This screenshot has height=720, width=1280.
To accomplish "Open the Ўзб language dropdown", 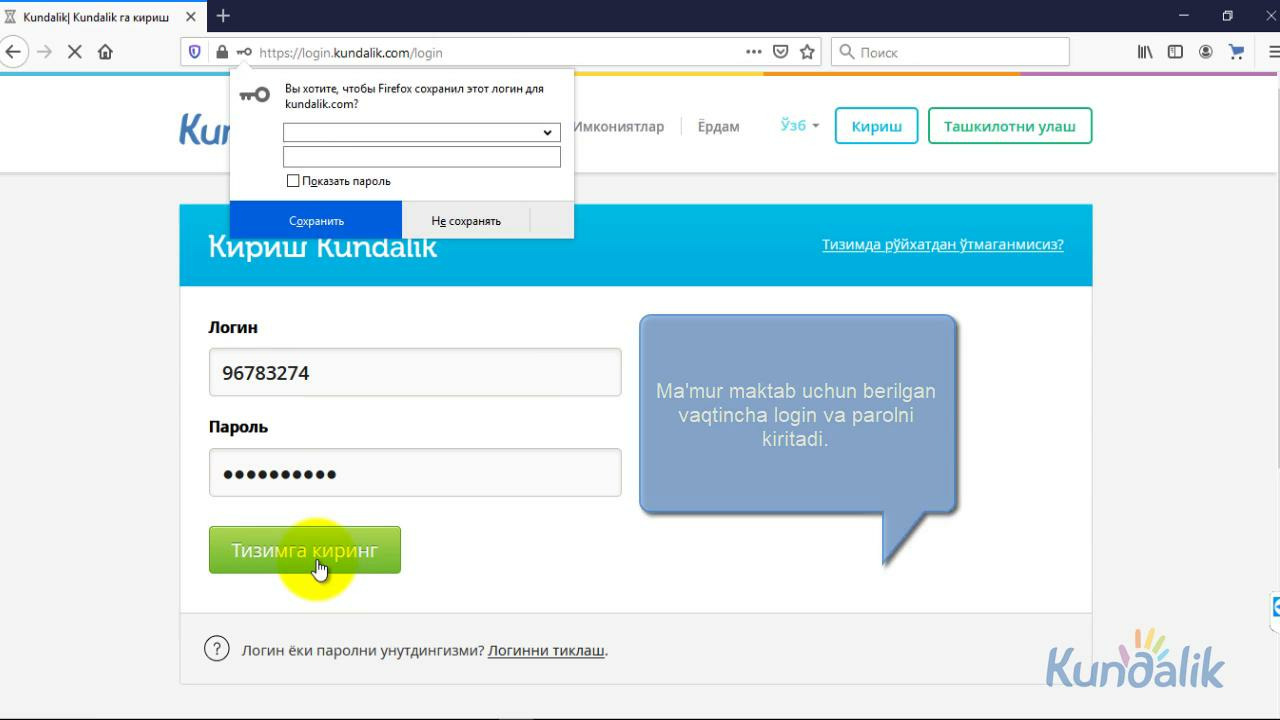I will tap(800, 125).
